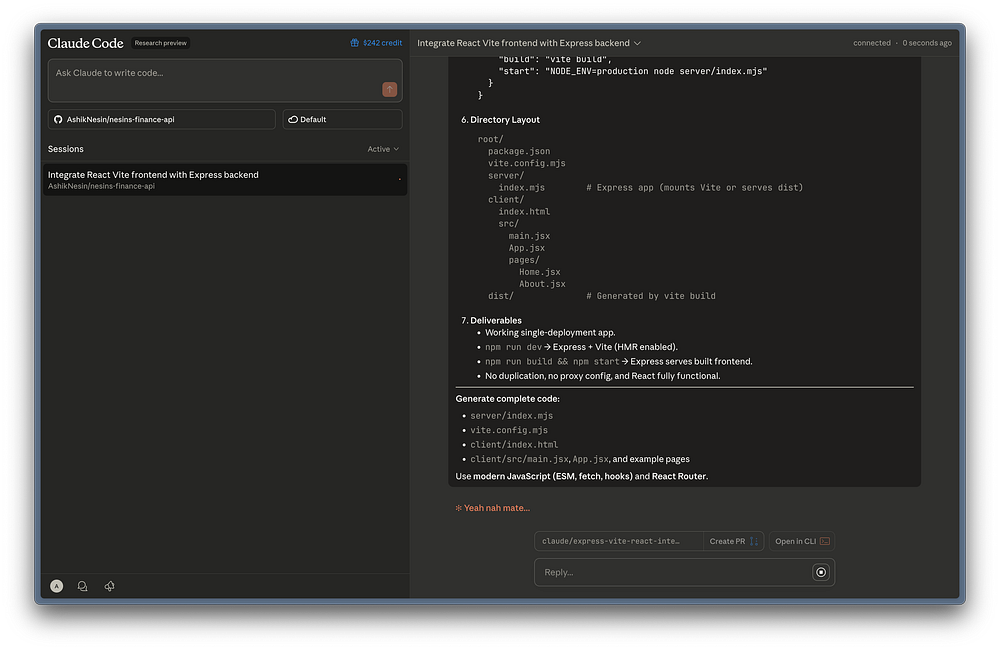Click the GitHub icon in the repository selector

click(x=58, y=119)
